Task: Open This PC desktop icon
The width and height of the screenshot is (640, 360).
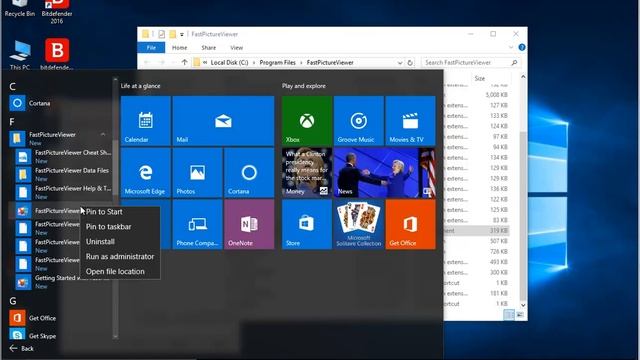Action: 20,55
